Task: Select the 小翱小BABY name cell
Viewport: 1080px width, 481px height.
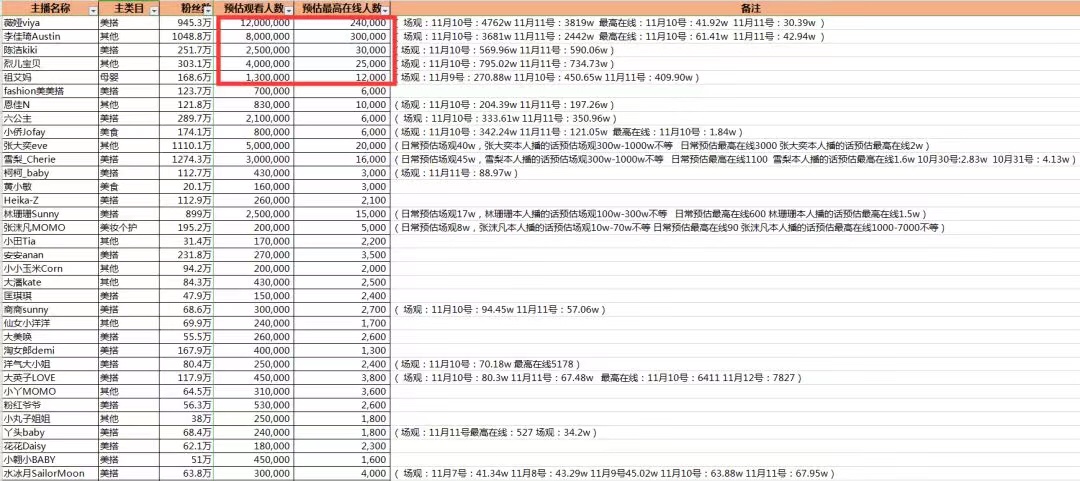Action: [x=50, y=460]
